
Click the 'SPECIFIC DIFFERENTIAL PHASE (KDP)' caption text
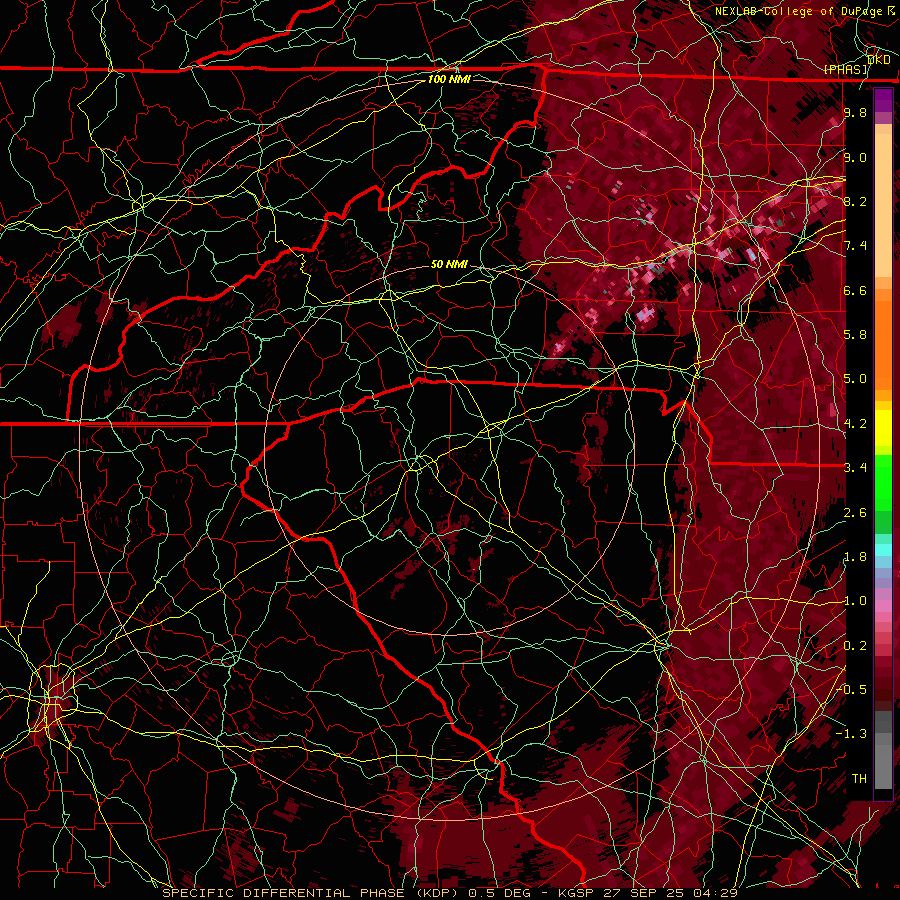coord(313,893)
